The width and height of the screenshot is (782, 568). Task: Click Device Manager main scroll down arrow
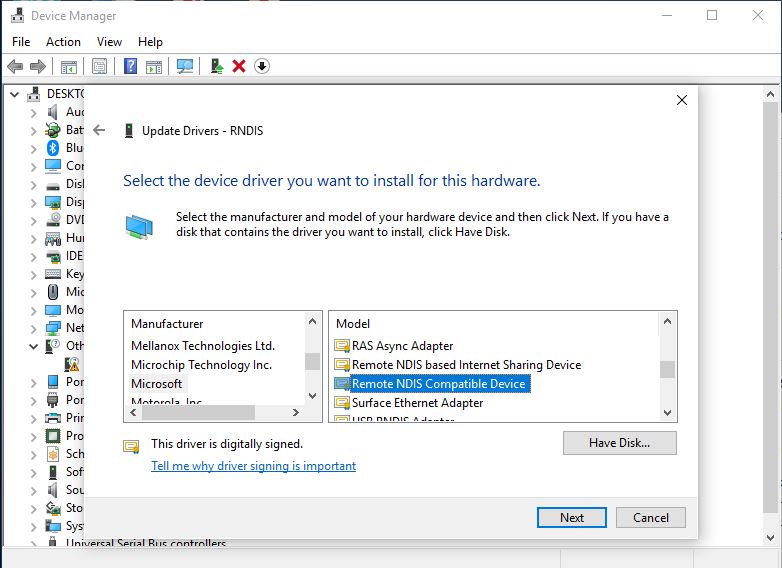pos(770,538)
